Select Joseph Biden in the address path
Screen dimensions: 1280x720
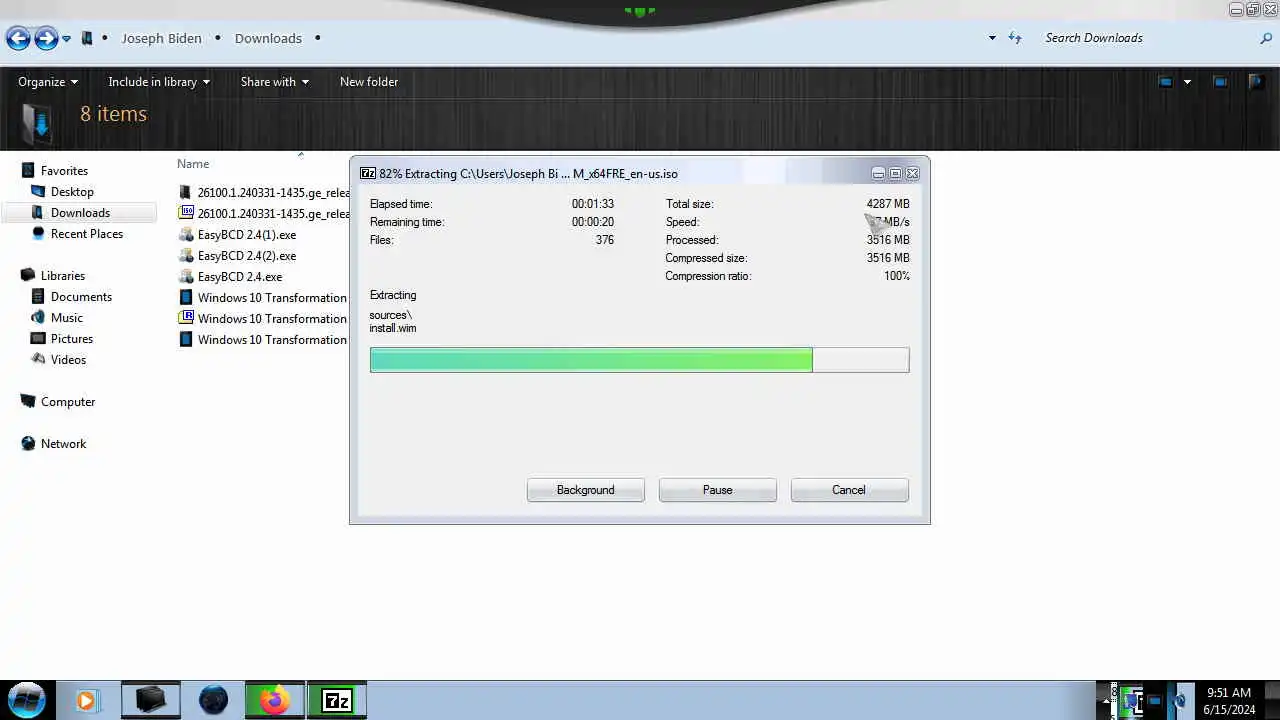(x=161, y=38)
